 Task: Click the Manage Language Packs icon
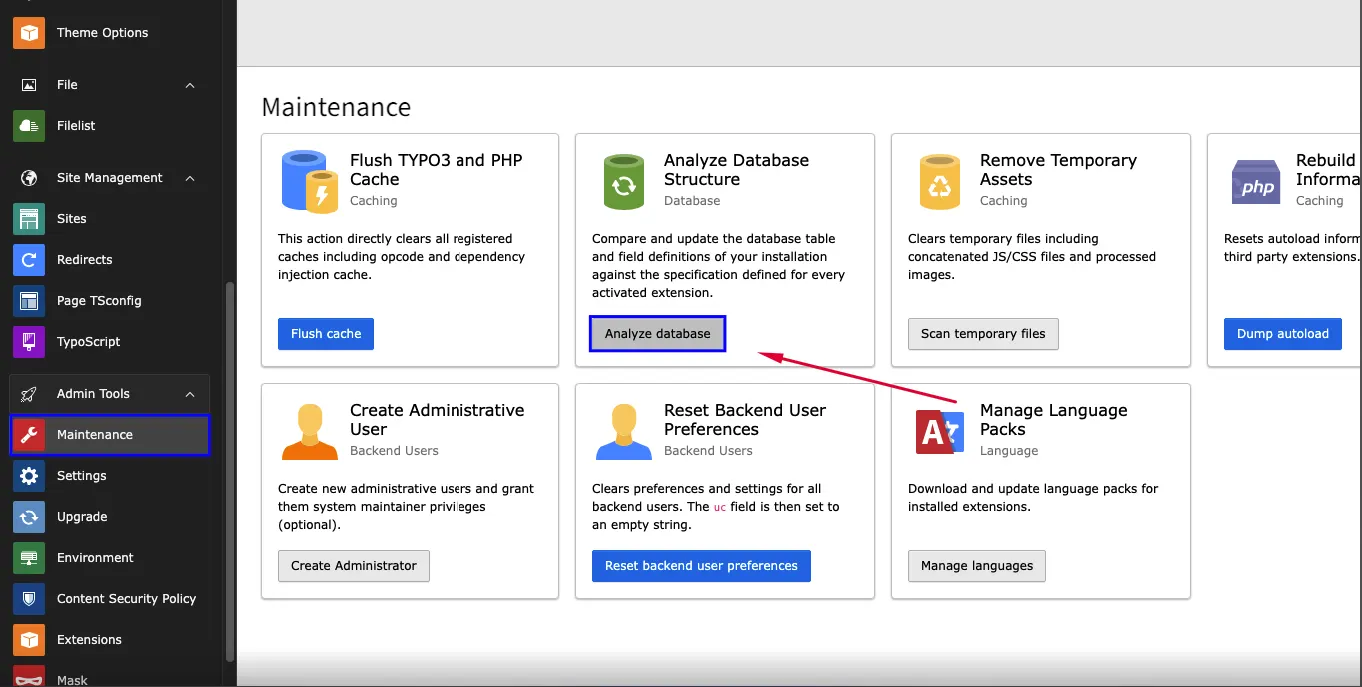[940, 432]
